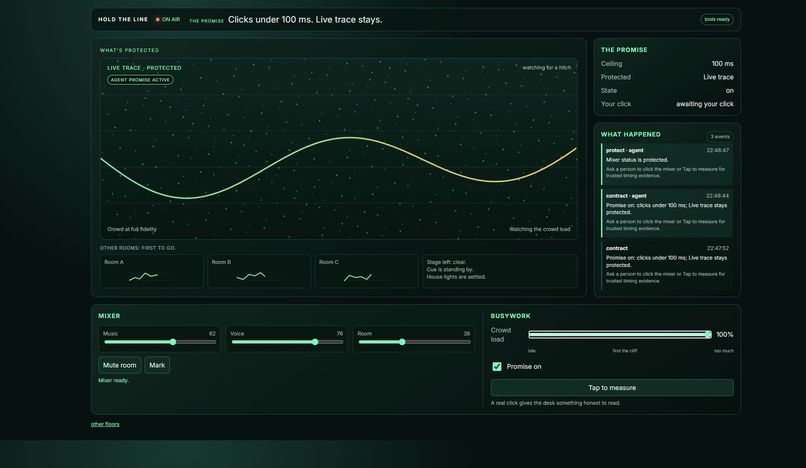
Task: Click the ON AIR indicator
Action: pyautogui.click(x=168, y=20)
